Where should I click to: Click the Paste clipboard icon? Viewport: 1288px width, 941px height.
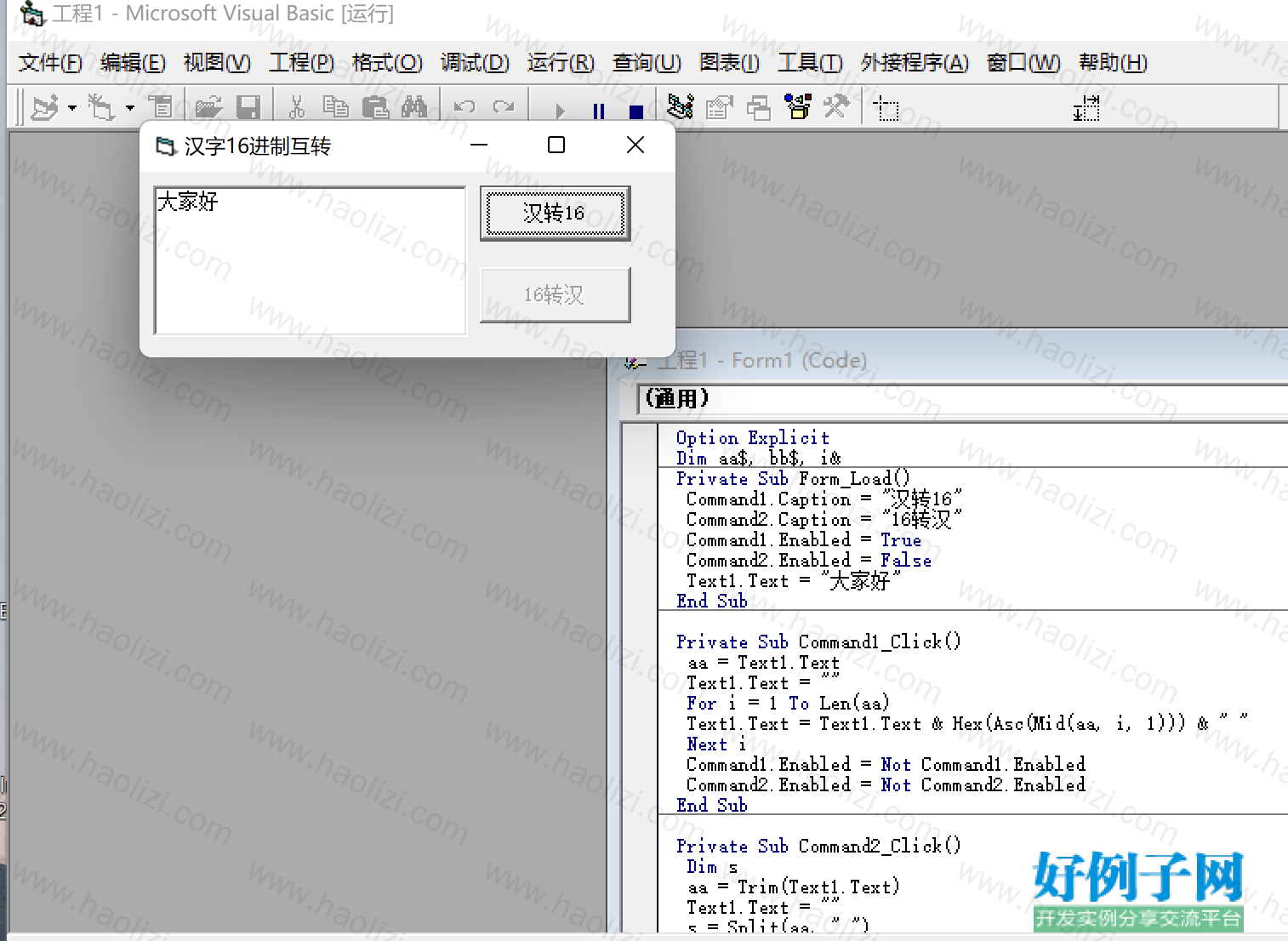pos(375,108)
